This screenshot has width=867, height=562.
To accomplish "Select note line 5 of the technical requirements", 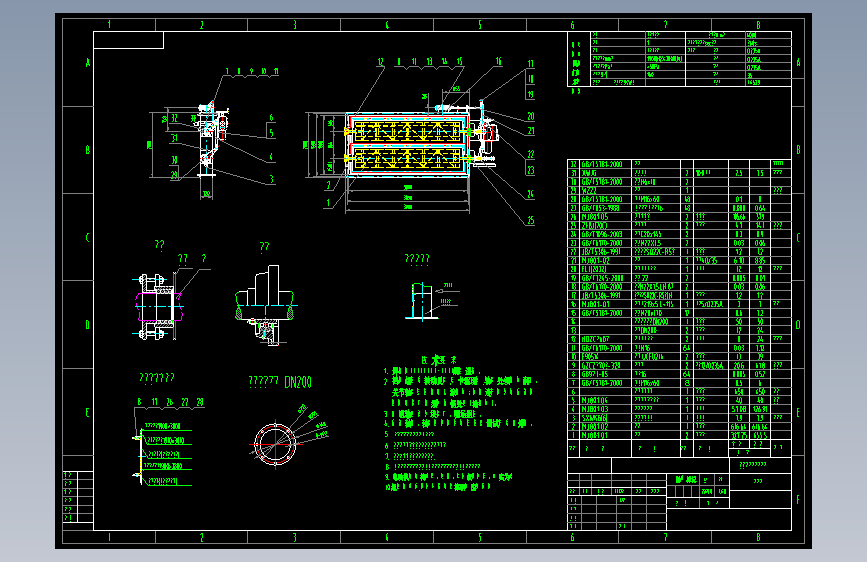I will point(410,434).
